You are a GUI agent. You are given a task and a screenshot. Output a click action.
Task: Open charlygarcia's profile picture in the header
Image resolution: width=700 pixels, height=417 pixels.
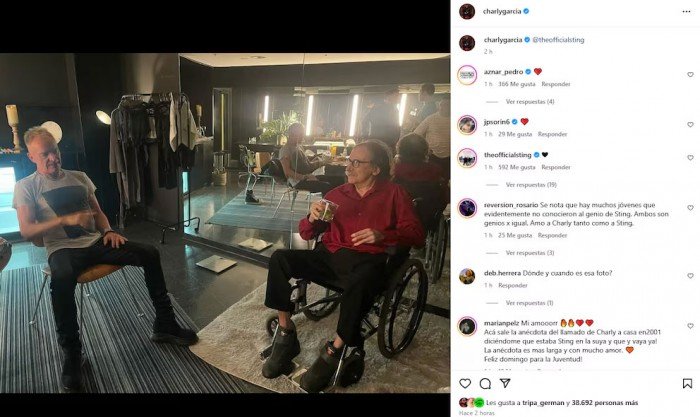[467, 12]
